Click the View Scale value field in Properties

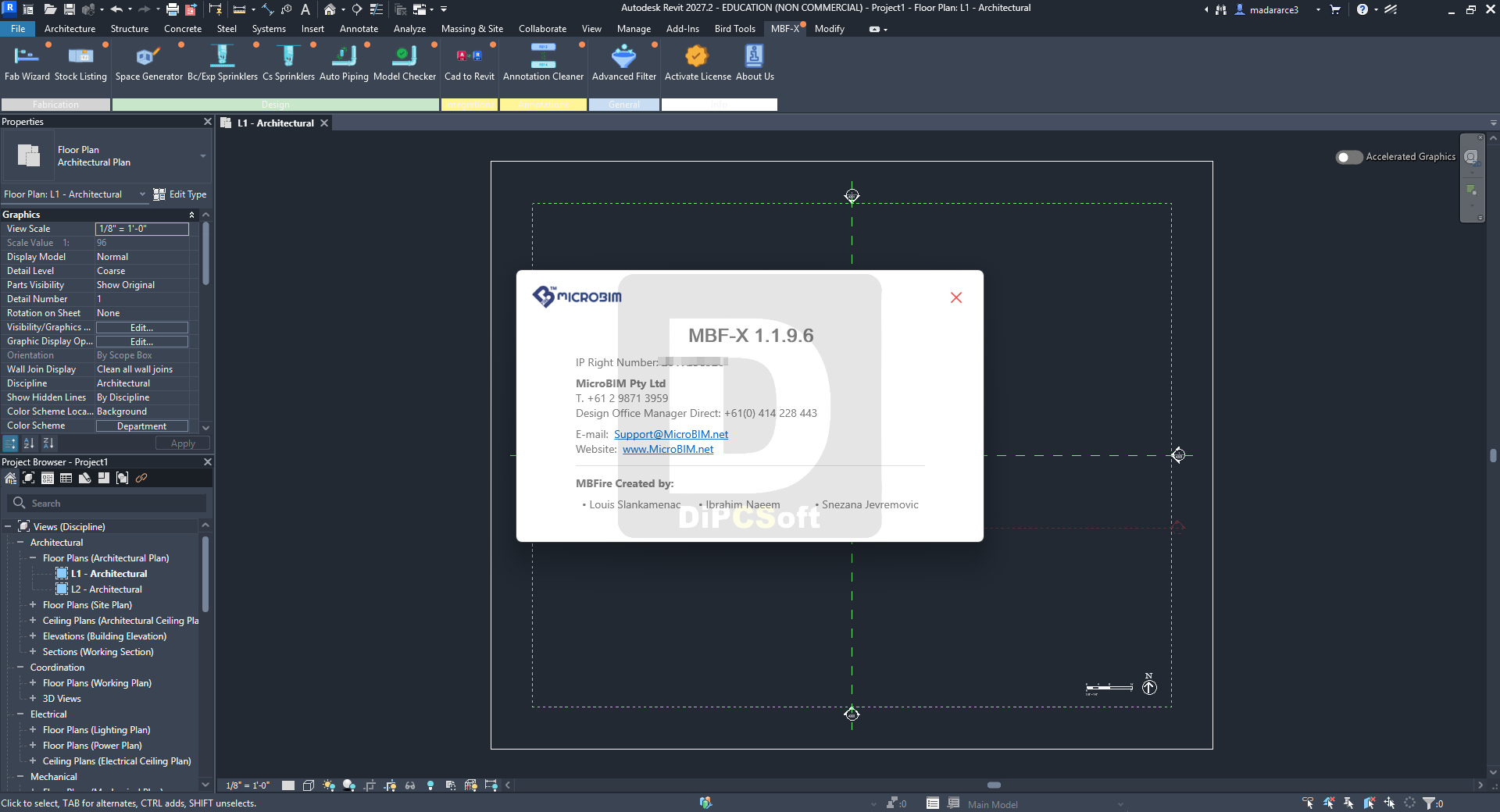[x=142, y=229]
